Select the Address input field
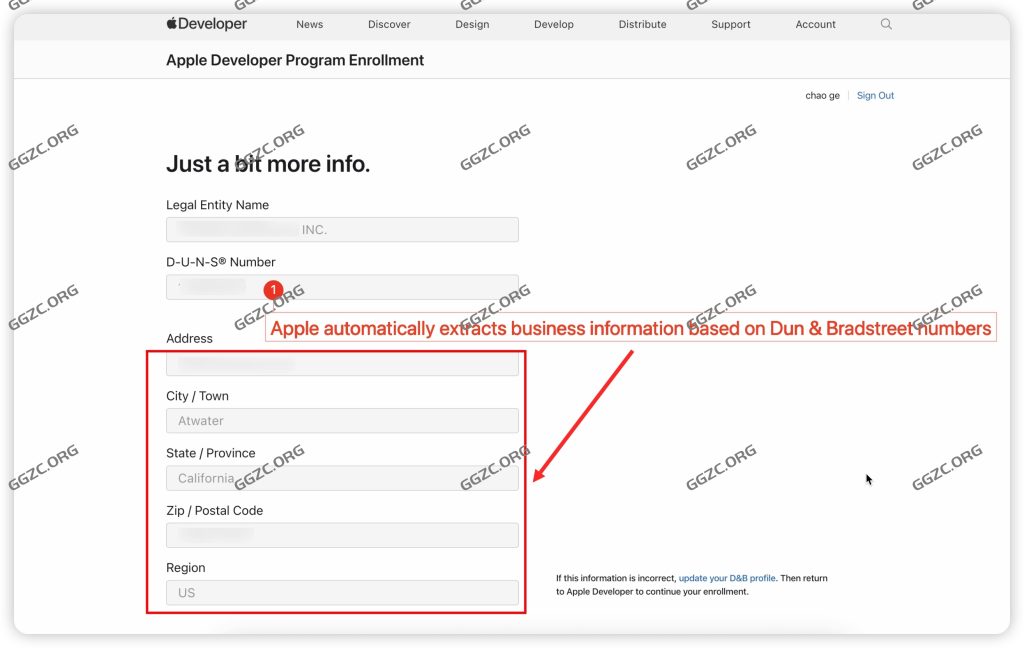Viewport: 1024px width, 648px height. pos(342,363)
